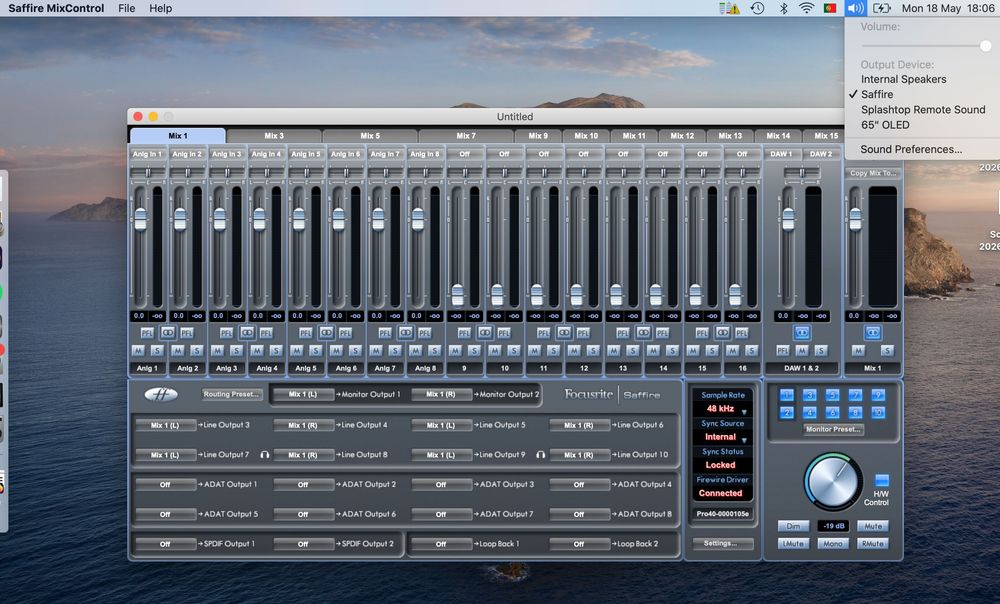Mute the DAW 1 & 2 channel

click(802, 351)
